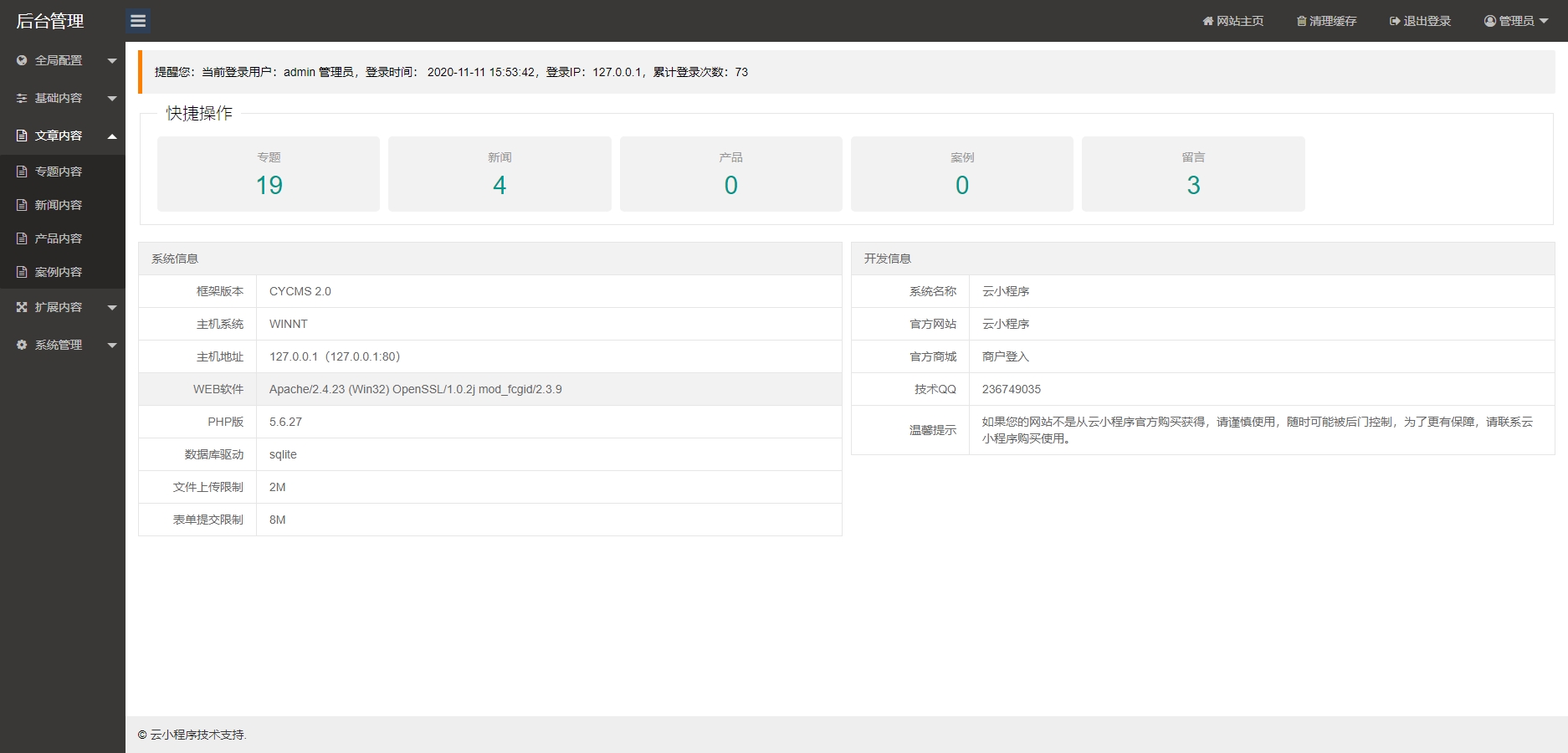This screenshot has width=1568, height=753.
Task: Select the 全局配置 sidebar menu
Action: (63, 60)
